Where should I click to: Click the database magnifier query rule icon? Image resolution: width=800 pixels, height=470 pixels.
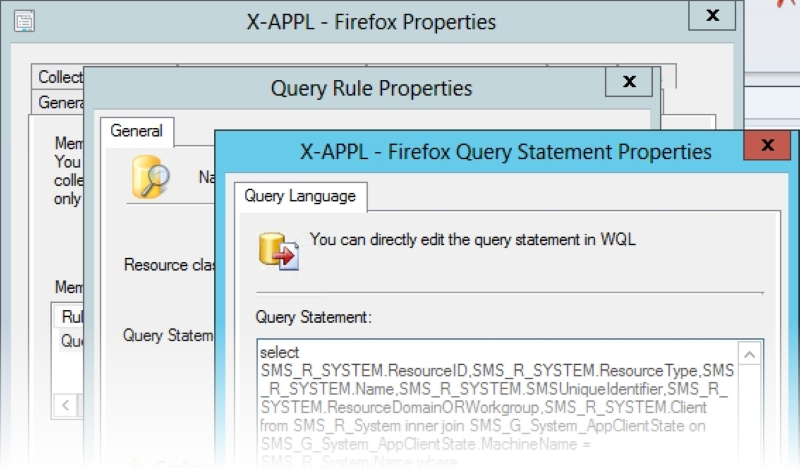click(x=150, y=178)
